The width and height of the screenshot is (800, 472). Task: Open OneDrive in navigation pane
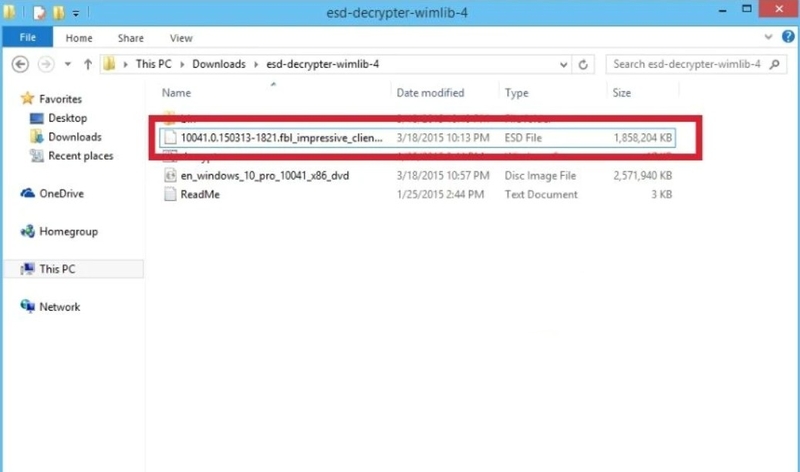click(x=61, y=193)
